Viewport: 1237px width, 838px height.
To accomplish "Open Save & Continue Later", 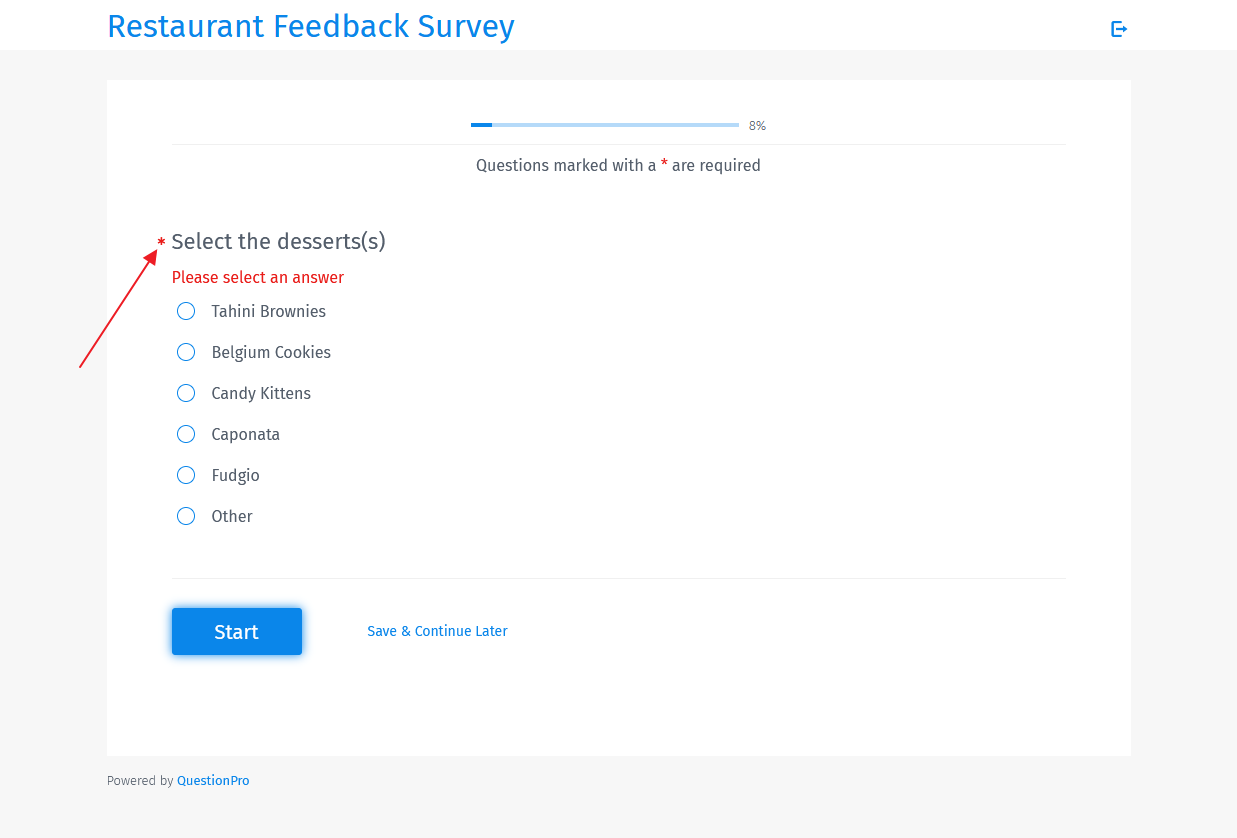I will point(437,631).
